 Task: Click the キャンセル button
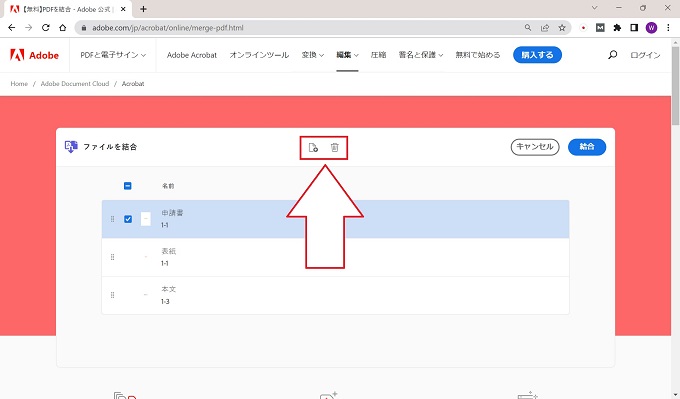[x=535, y=147]
